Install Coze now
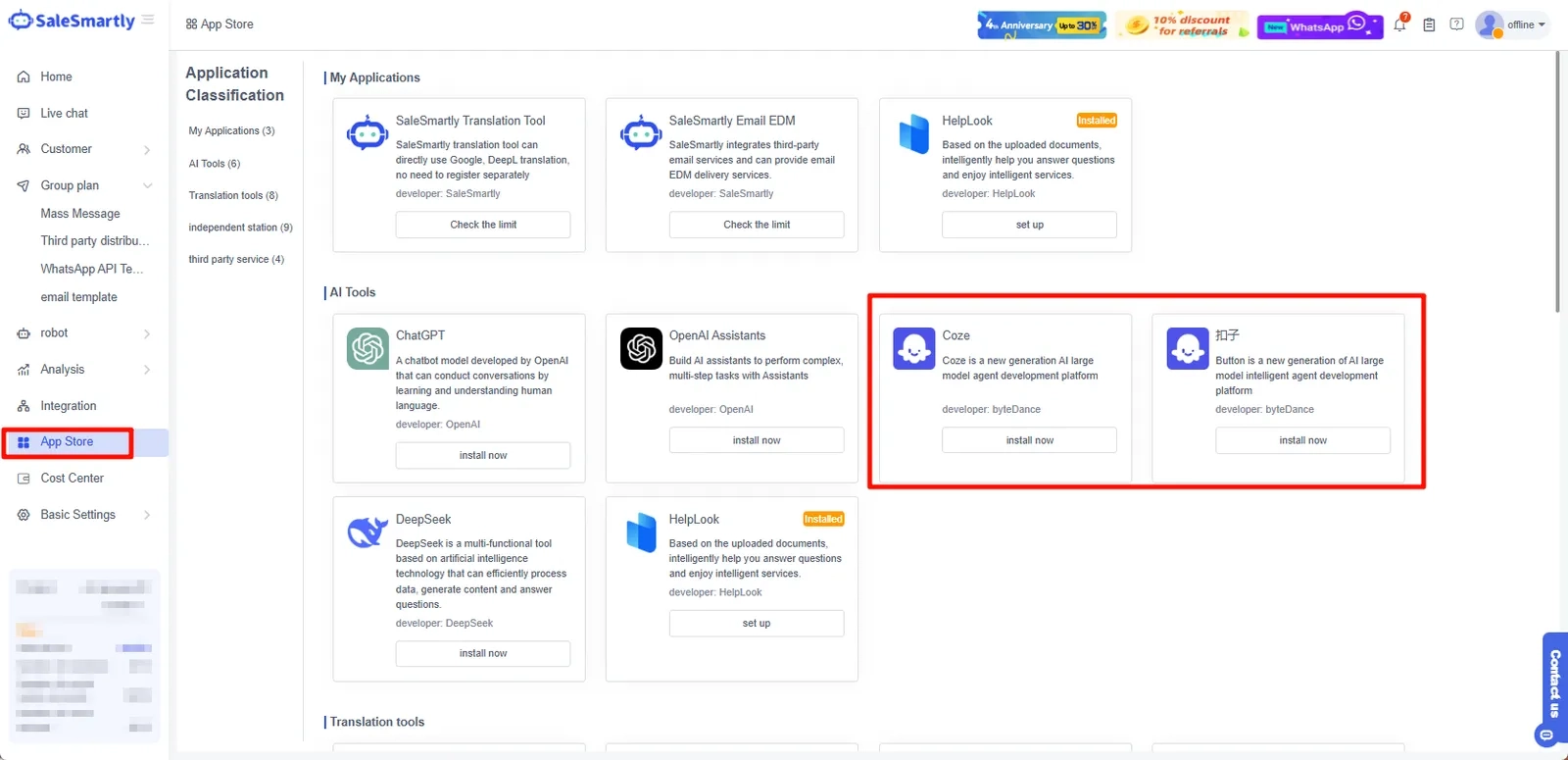This screenshot has width=1568, height=760. (1029, 440)
